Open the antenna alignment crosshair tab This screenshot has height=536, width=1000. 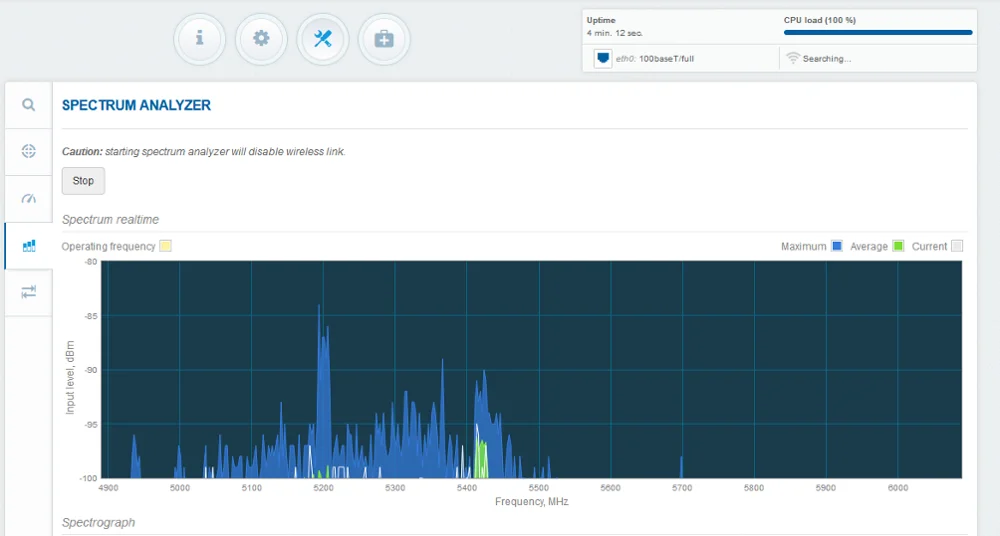[29, 151]
